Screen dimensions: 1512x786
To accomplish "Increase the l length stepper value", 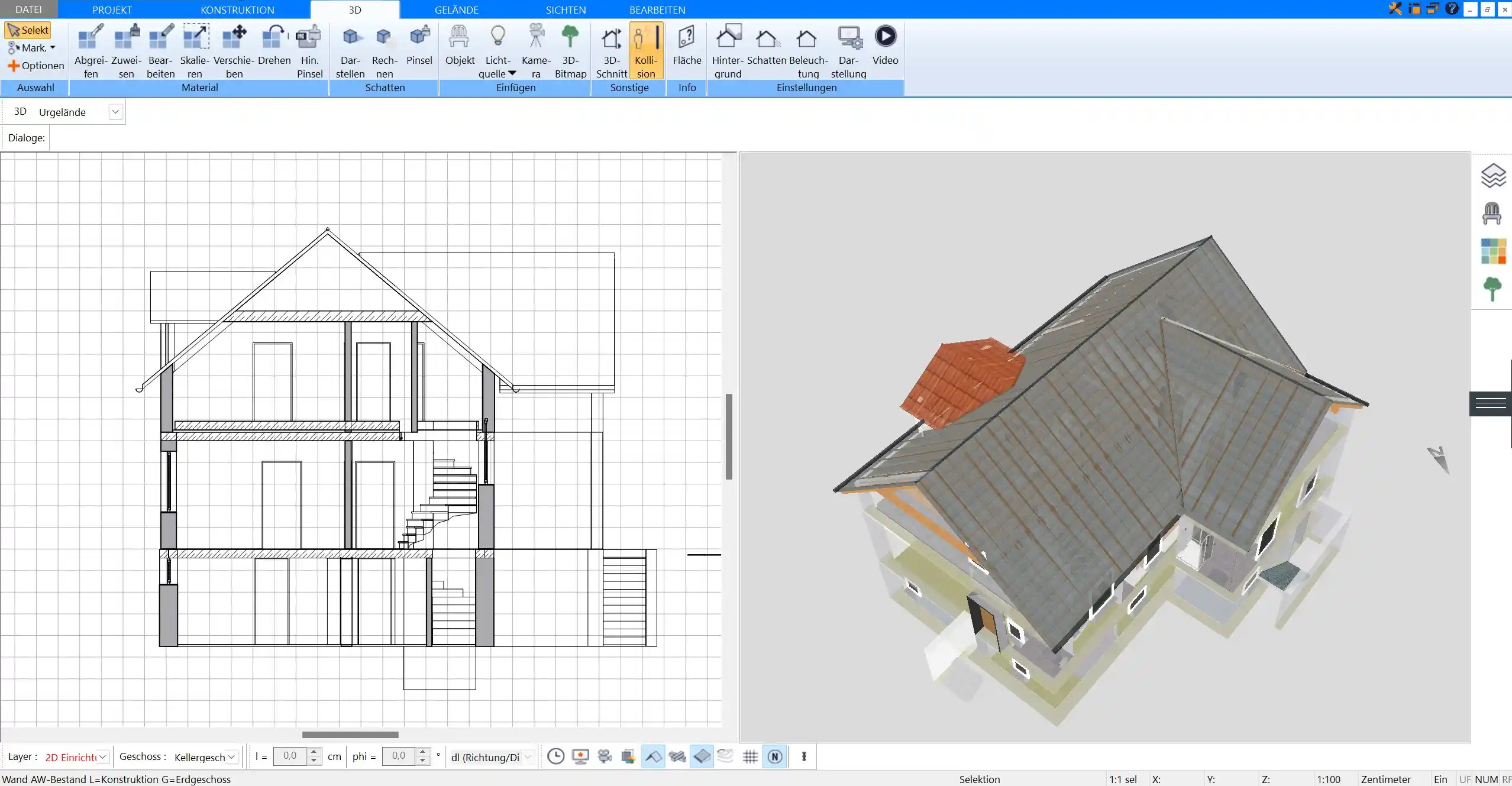I will point(314,752).
